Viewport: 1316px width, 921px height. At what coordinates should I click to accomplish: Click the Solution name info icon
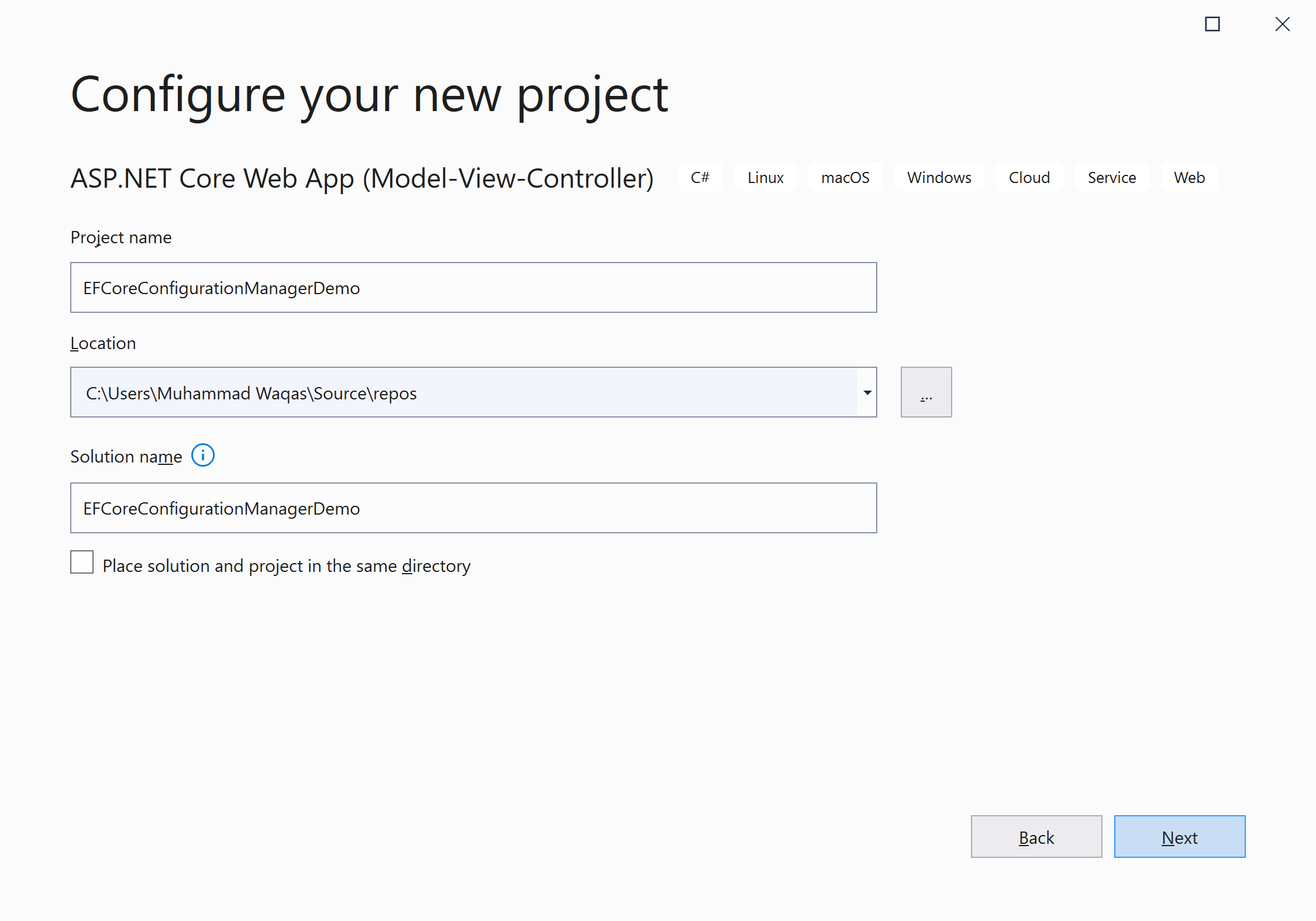coord(203,456)
